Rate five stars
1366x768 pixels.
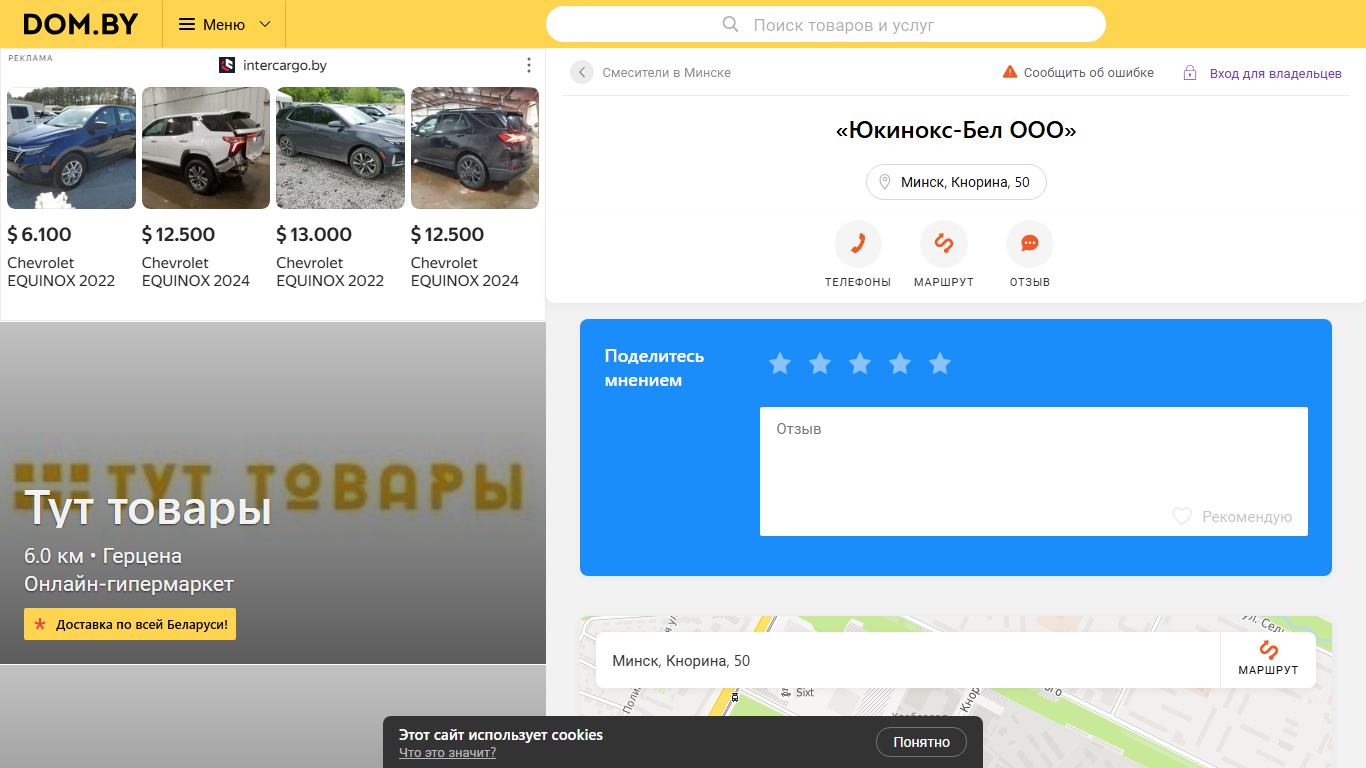click(940, 364)
